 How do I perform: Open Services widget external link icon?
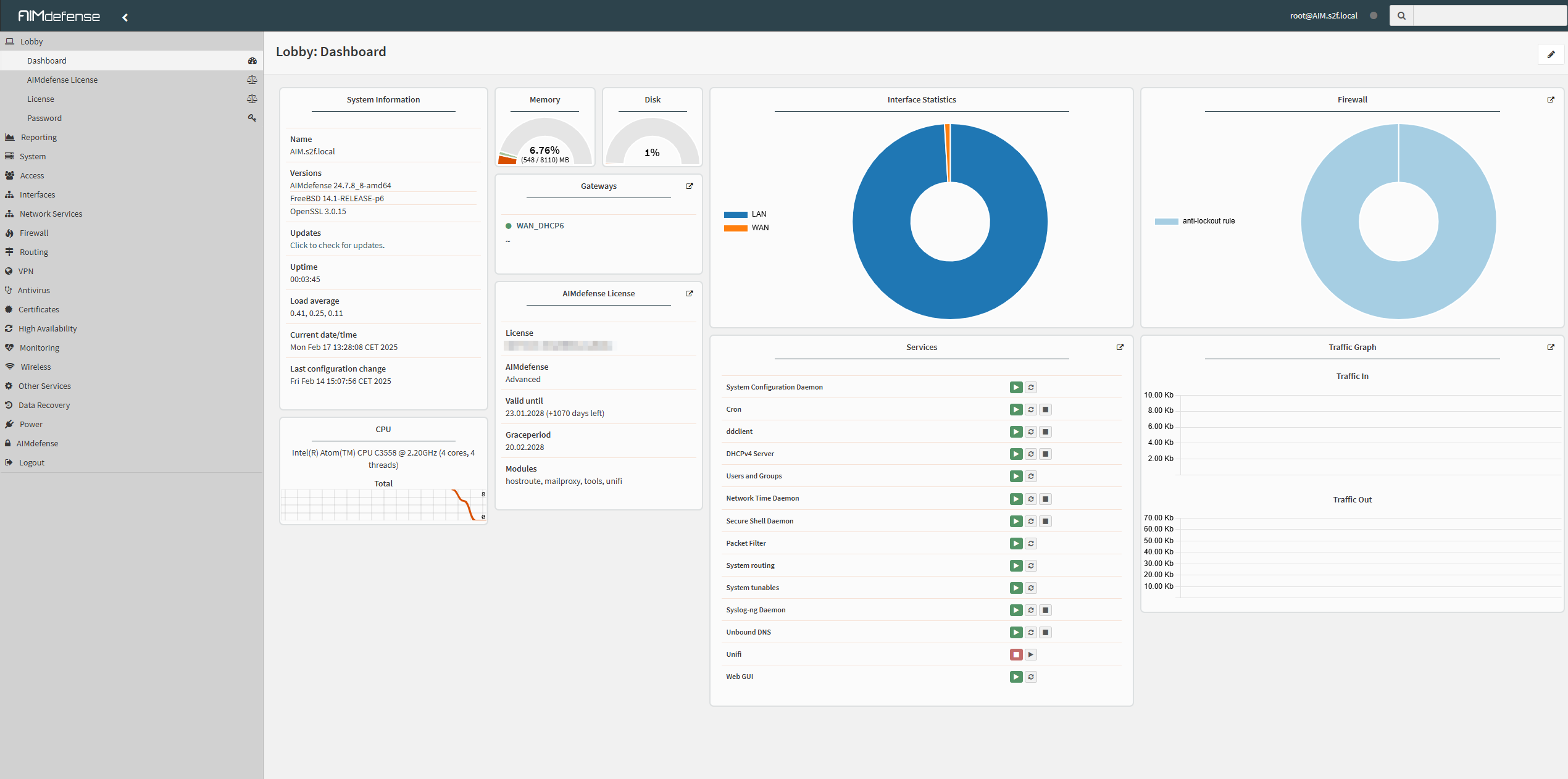coord(1119,347)
